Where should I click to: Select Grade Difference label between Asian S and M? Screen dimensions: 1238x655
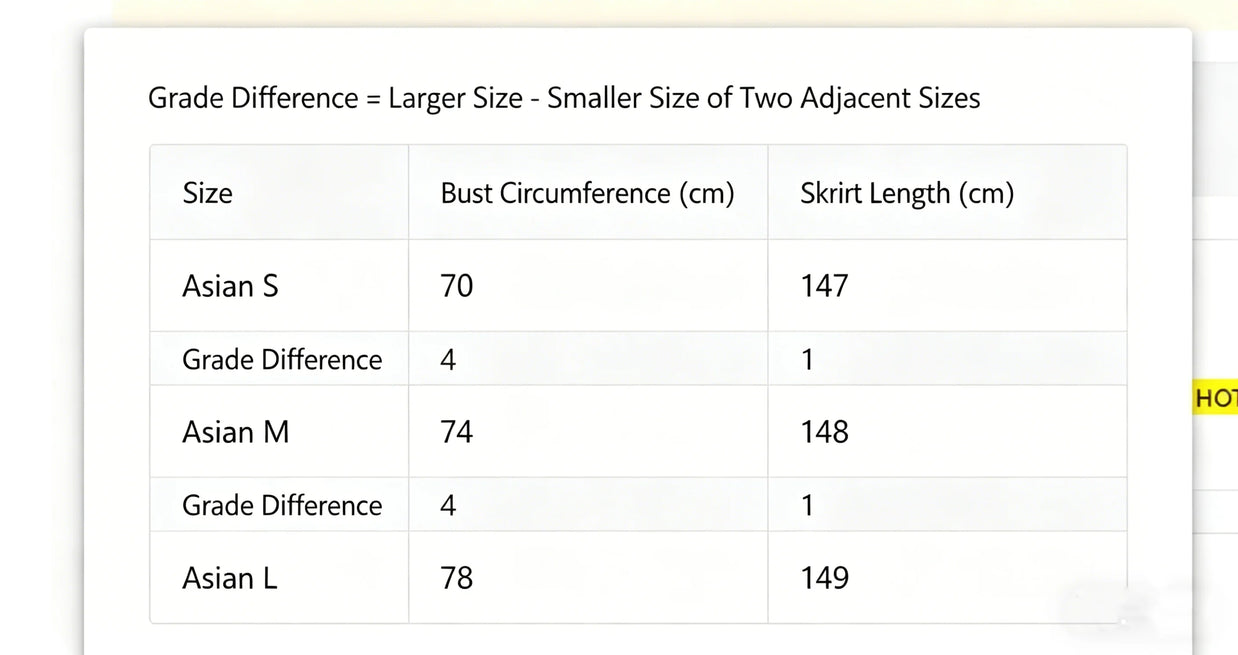coord(282,360)
